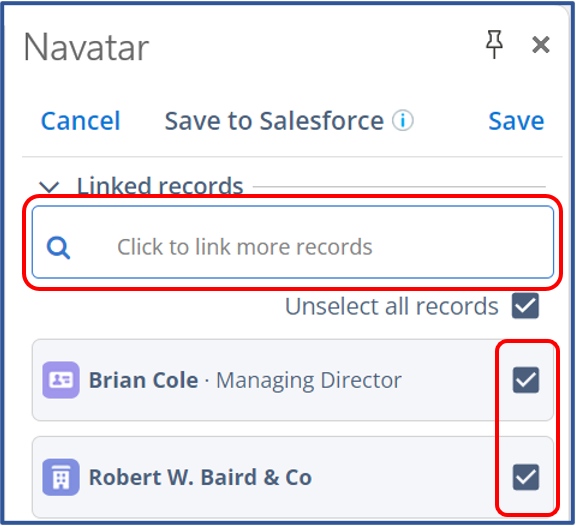Pin the Navatar panel with pushpin icon
The width and height of the screenshot is (576, 526).
494,45
